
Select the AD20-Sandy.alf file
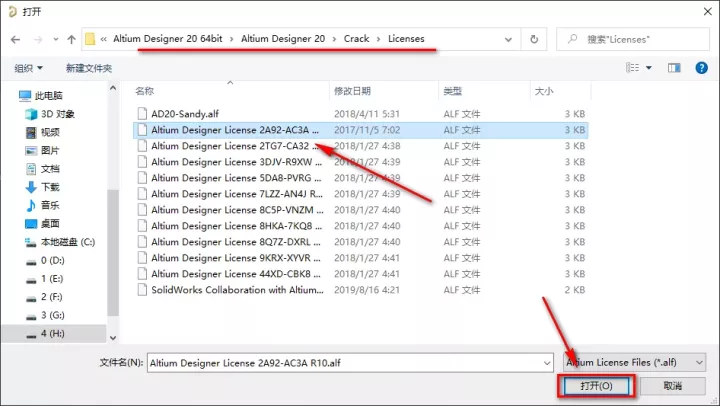click(188, 113)
